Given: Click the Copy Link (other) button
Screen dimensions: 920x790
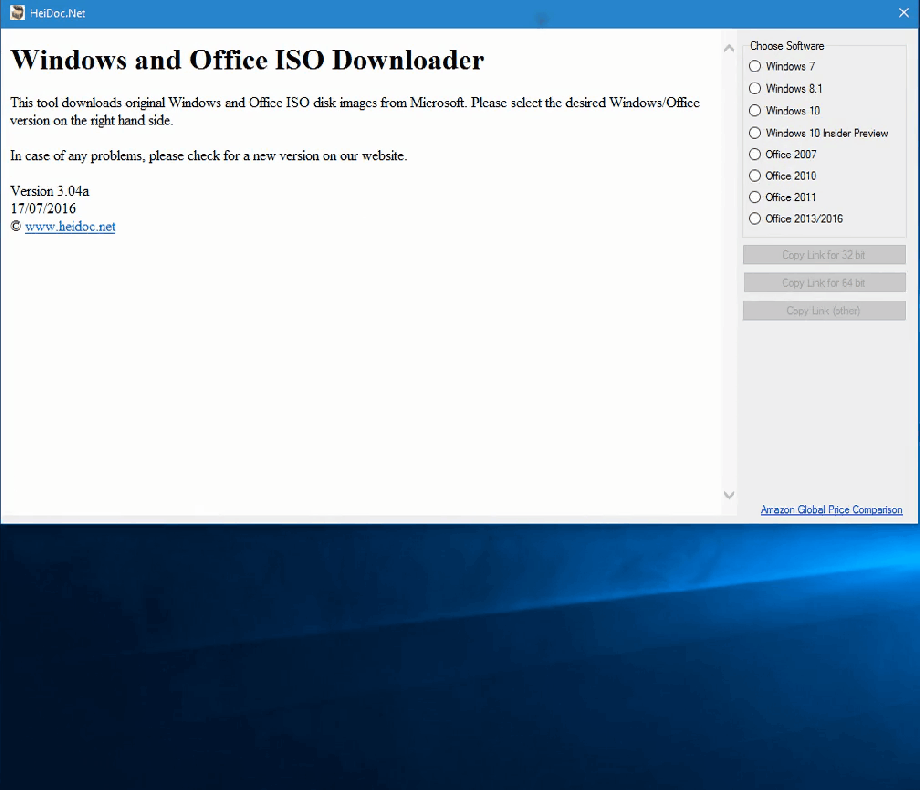Looking at the screenshot, I should 824,311.
